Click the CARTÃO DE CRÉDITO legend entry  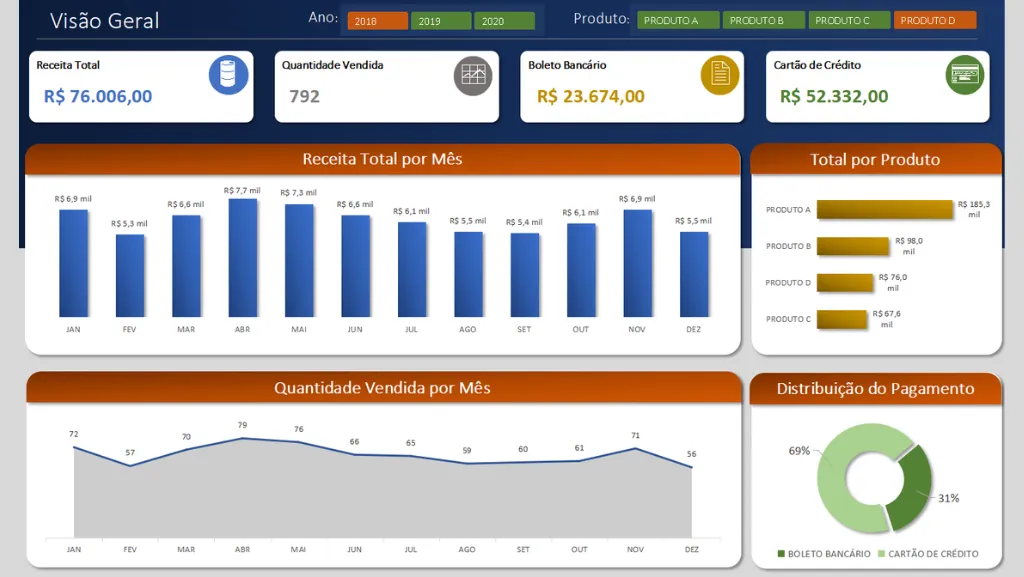[932, 554]
